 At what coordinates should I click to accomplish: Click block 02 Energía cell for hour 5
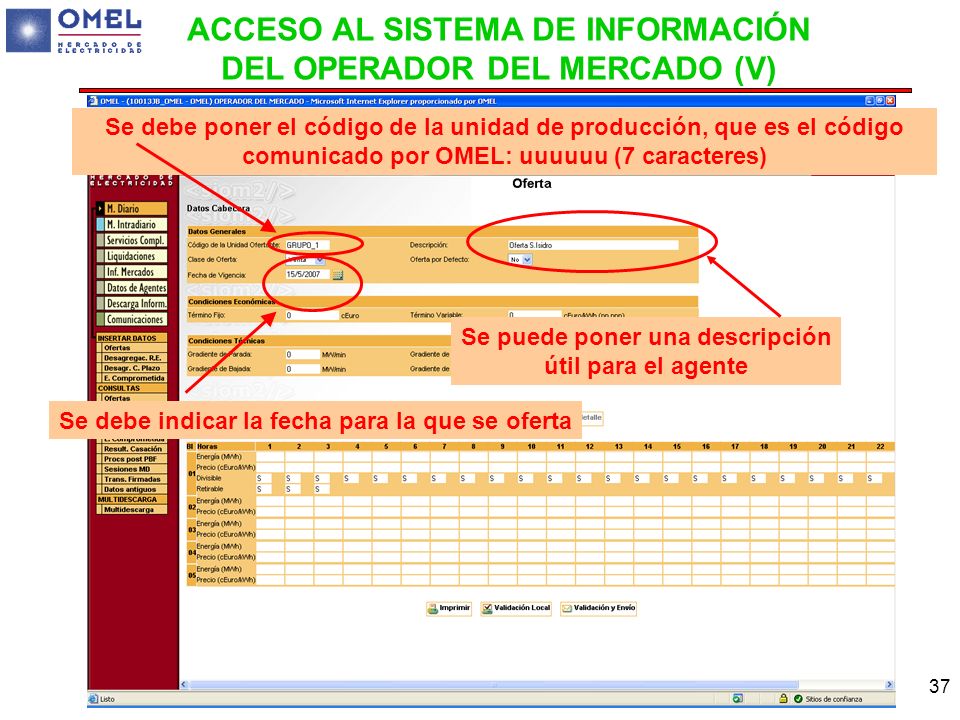tap(386, 501)
